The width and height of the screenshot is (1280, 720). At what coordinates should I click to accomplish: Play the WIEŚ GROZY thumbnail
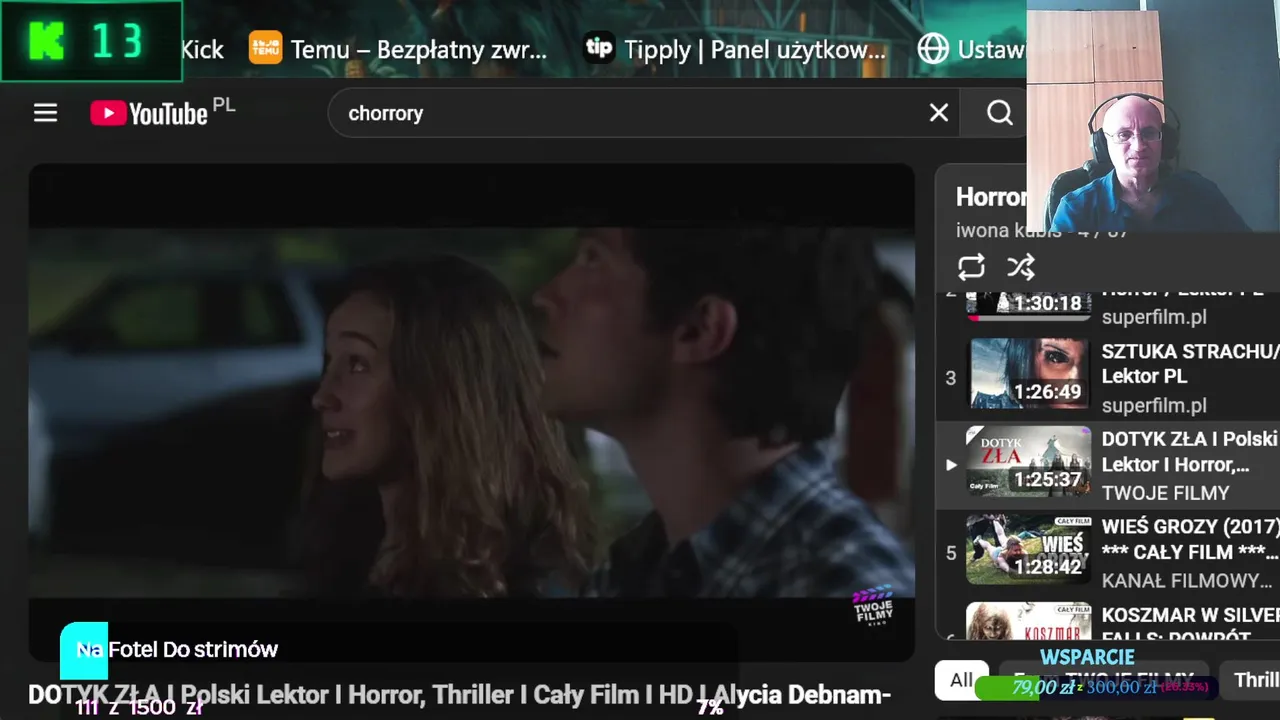coord(1028,549)
